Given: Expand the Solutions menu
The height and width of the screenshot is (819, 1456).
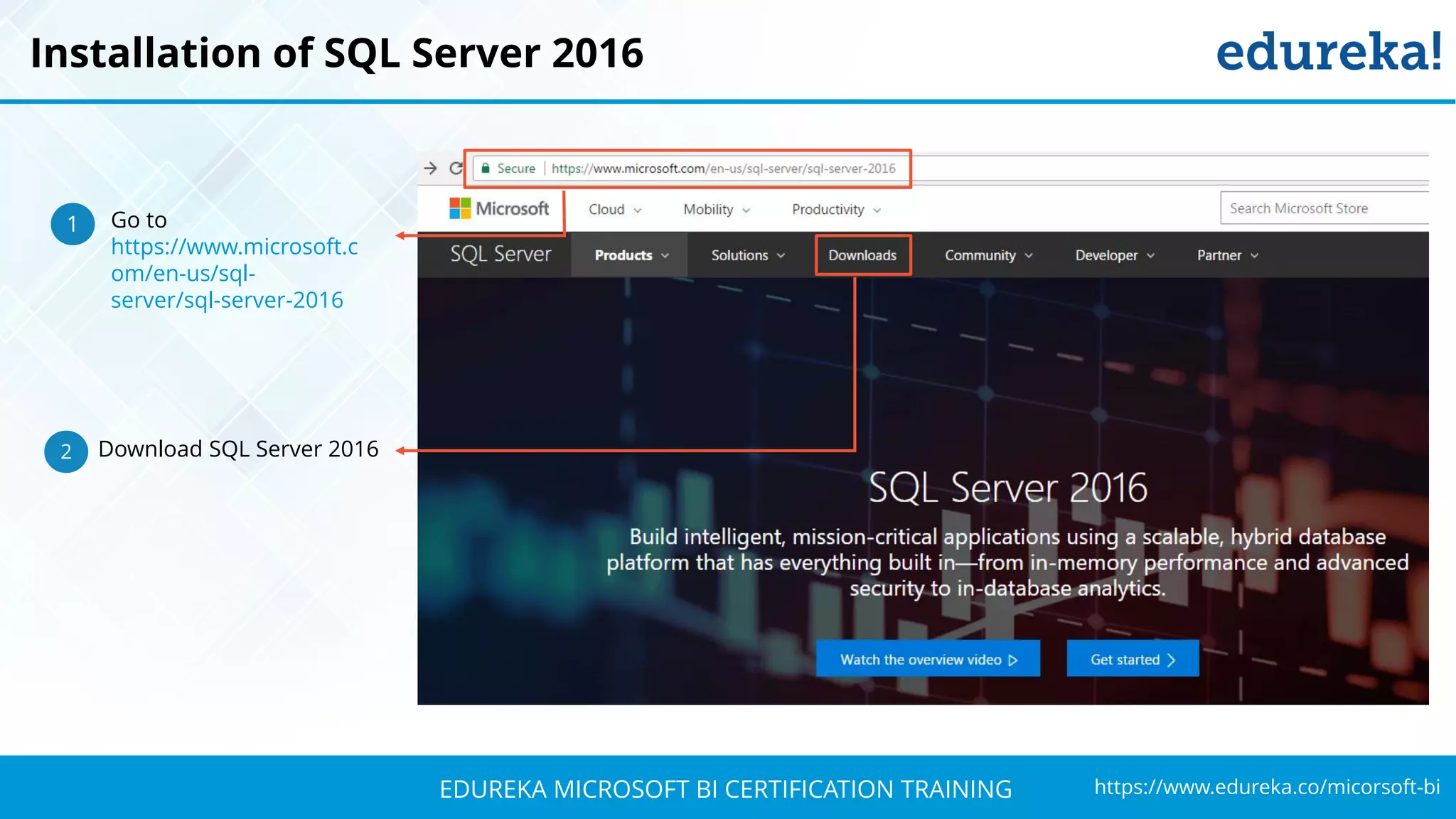Looking at the screenshot, I should pos(747,255).
